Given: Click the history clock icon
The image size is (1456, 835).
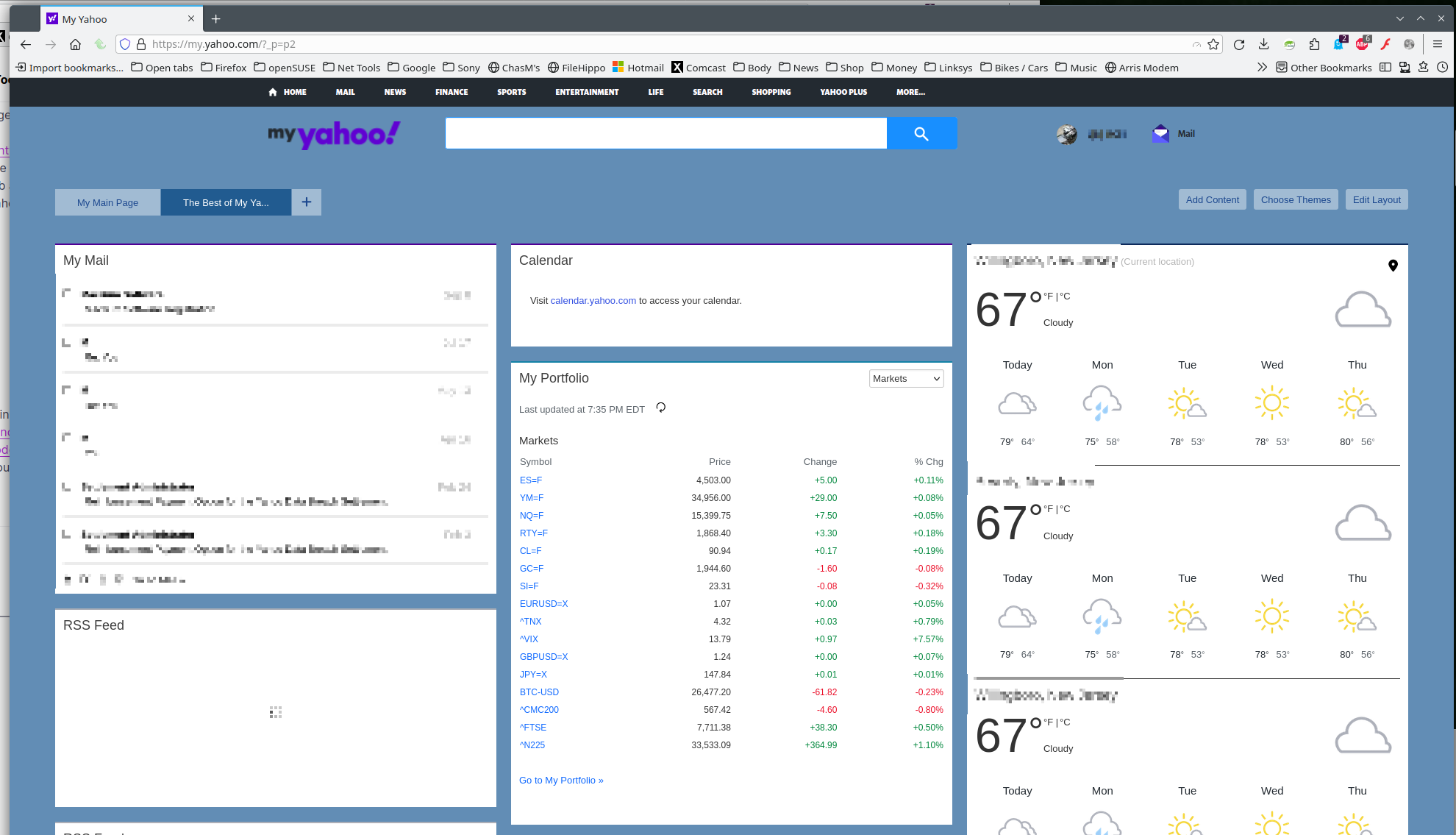Looking at the screenshot, I should coord(1443,68).
